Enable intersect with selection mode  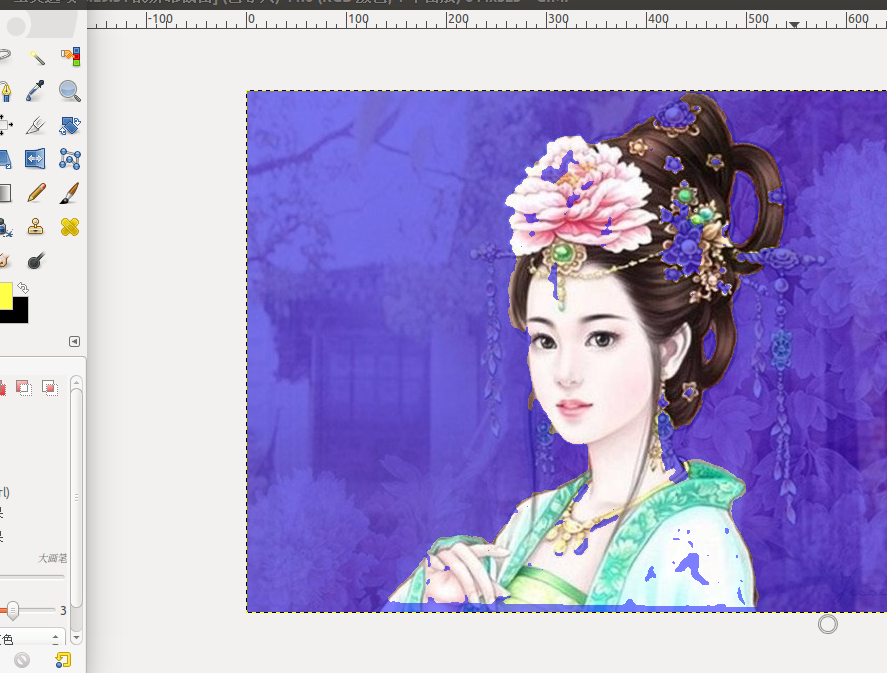tap(50, 388)
